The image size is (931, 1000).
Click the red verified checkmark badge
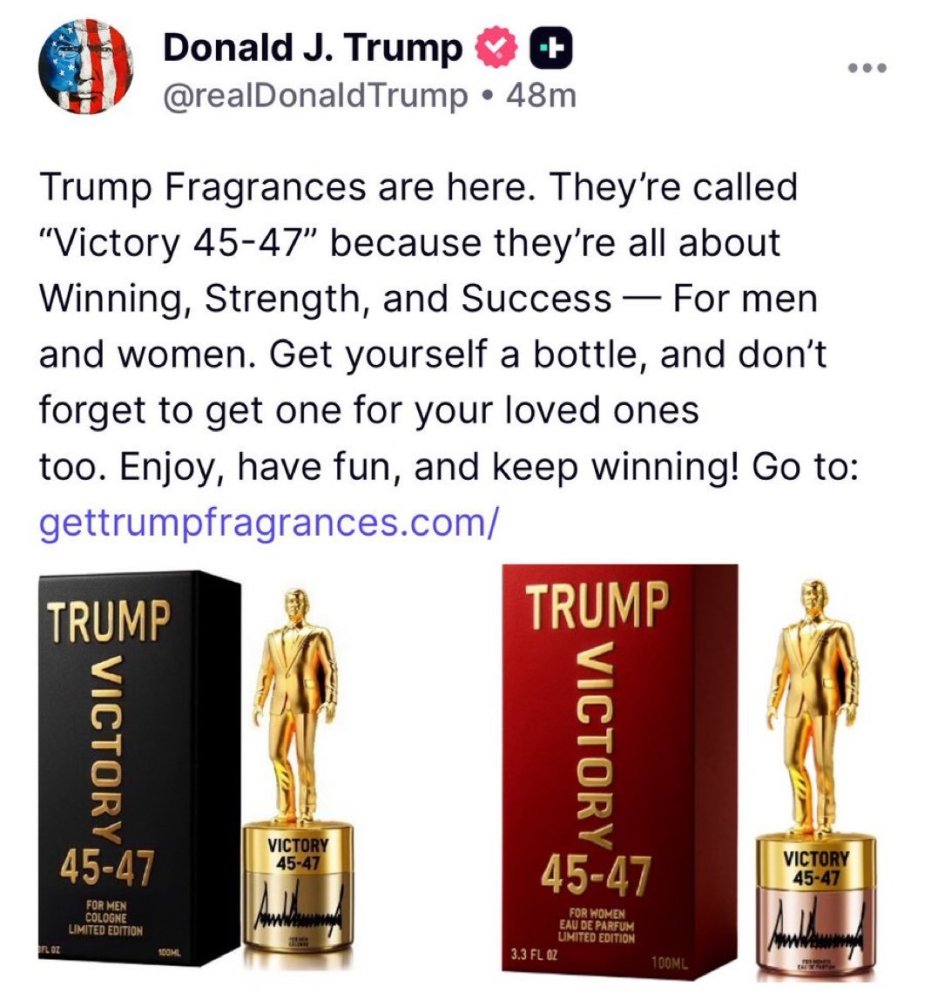496,49
